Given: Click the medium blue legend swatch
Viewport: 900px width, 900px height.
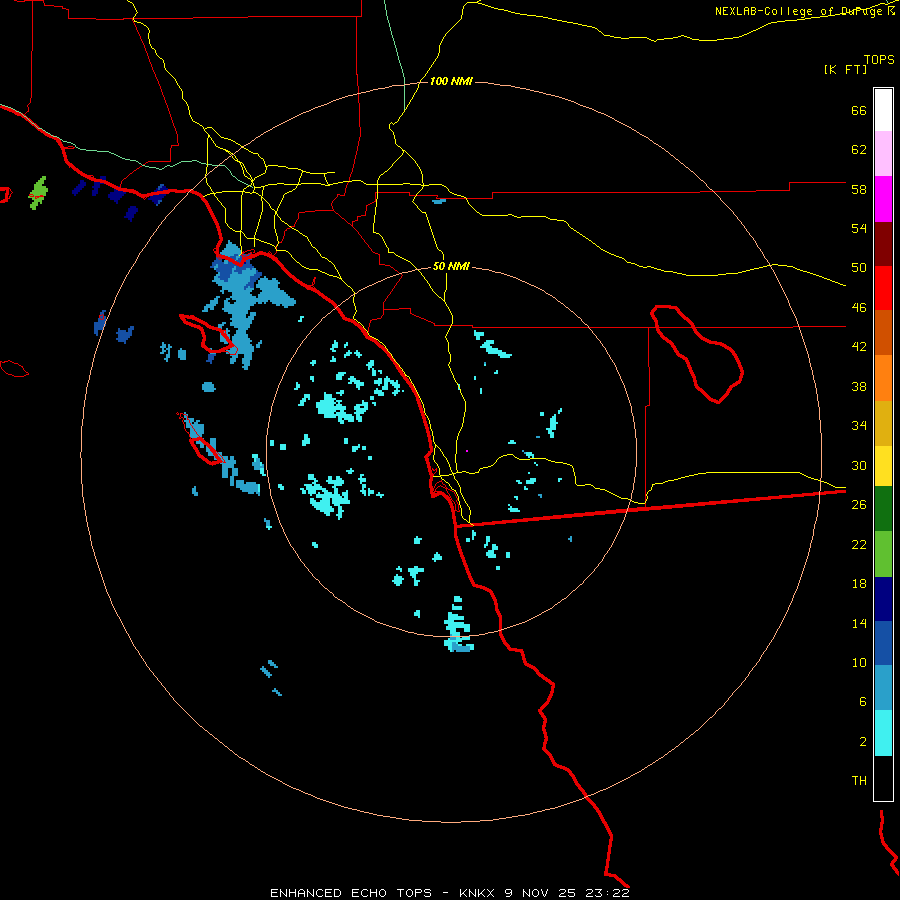Looking at the screenshot, I should tap(883, 643).
